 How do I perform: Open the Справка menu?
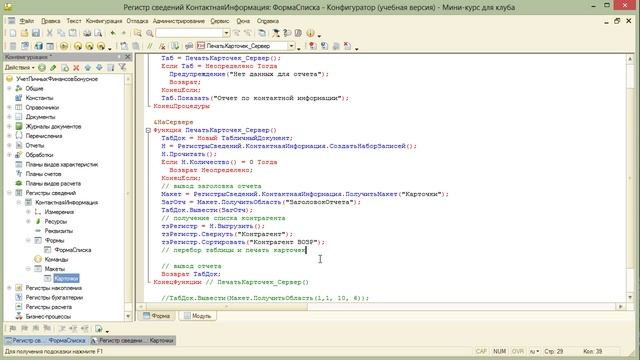[268, 21]
